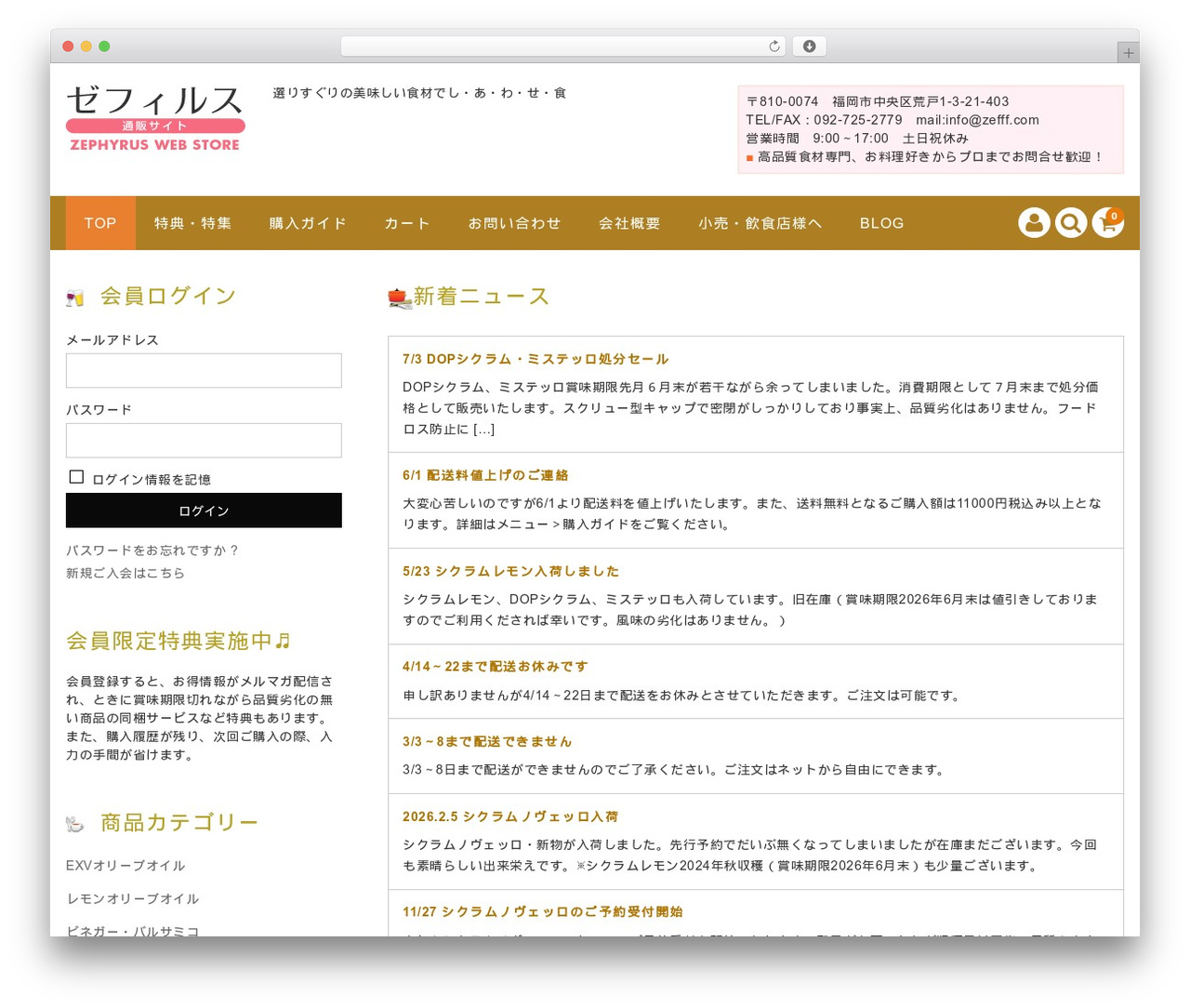This screenshot has height=1008, width=1190.
Task: Open the shopping cart icon
Action: point(1107,223)
